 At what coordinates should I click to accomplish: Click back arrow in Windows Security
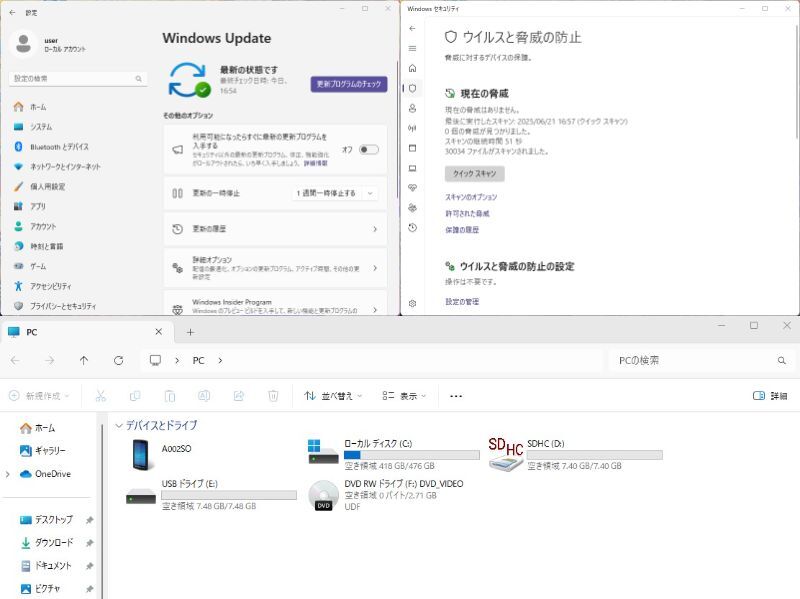click(x=412, y=29)
